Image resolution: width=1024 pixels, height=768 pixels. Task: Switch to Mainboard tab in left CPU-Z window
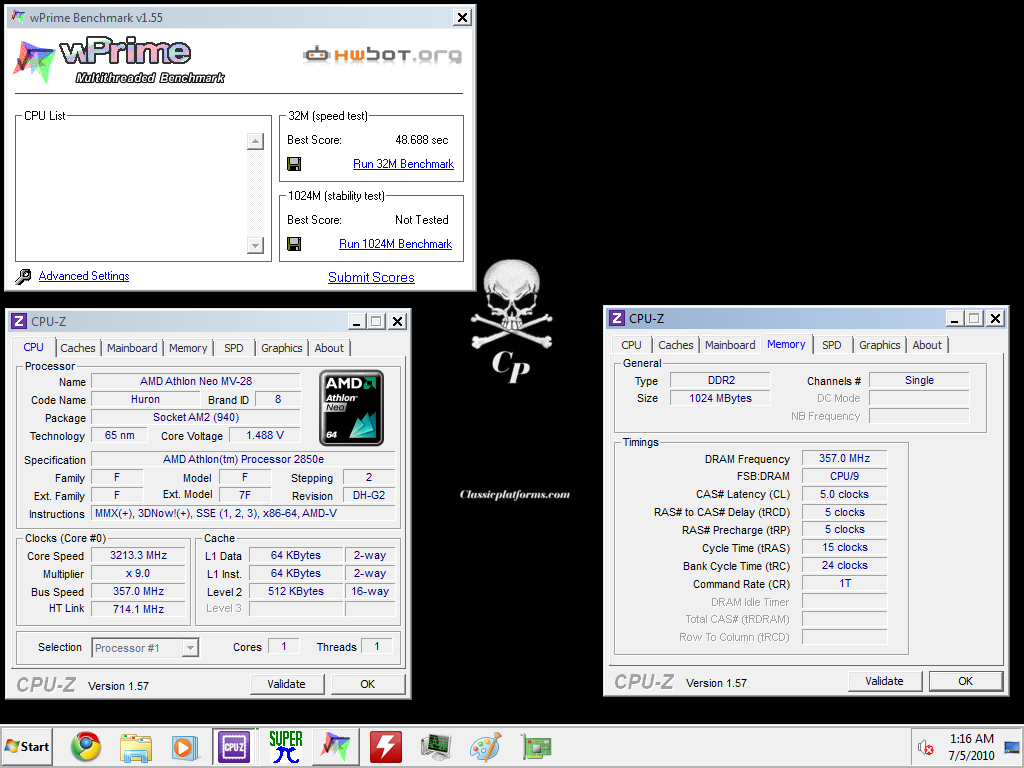tap(132, 348)
